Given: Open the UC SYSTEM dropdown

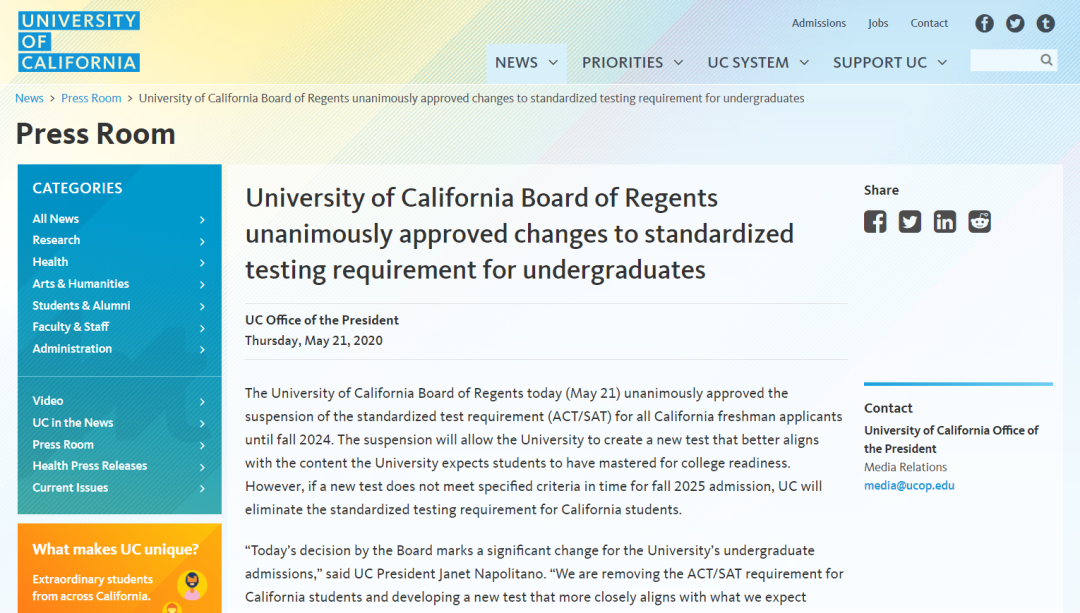Looking at the screenshot, I should [758, 63].
